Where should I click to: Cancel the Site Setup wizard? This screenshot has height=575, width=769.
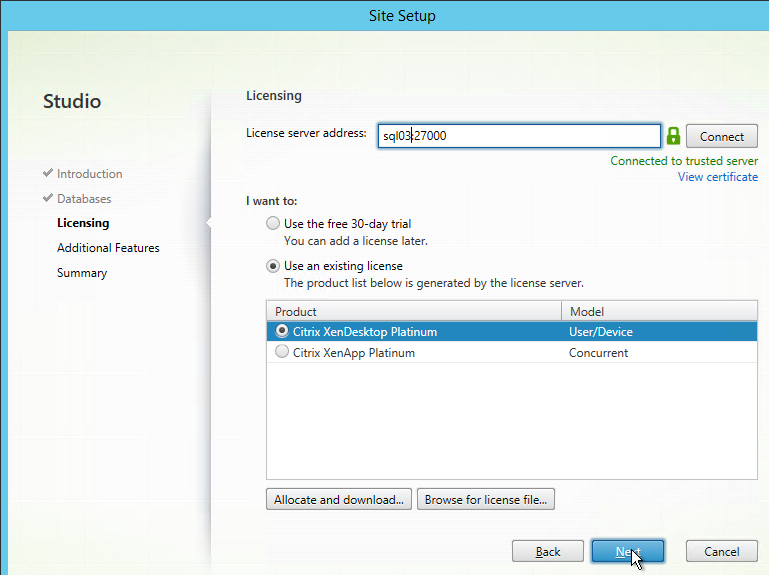(x=721, y=551)
